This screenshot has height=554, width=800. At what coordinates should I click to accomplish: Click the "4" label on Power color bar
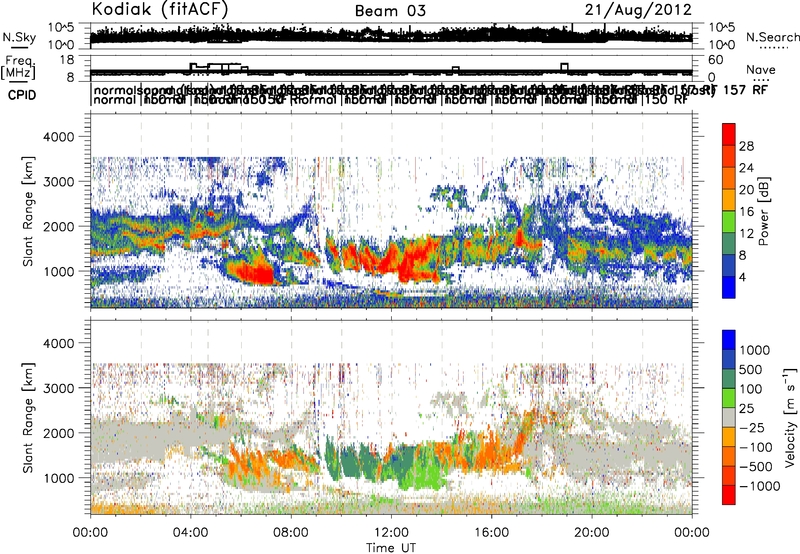tap(743, 277)
